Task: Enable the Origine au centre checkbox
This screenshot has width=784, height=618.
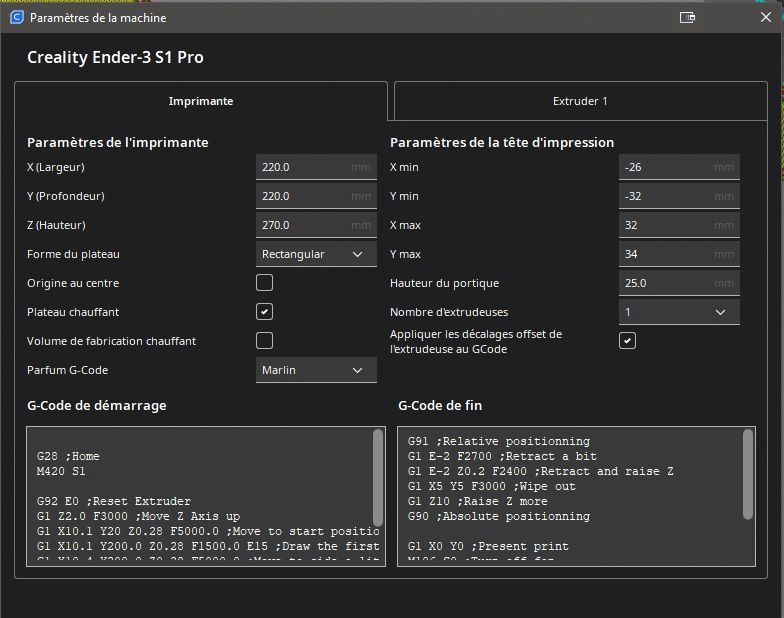Action: click(264, 282)
